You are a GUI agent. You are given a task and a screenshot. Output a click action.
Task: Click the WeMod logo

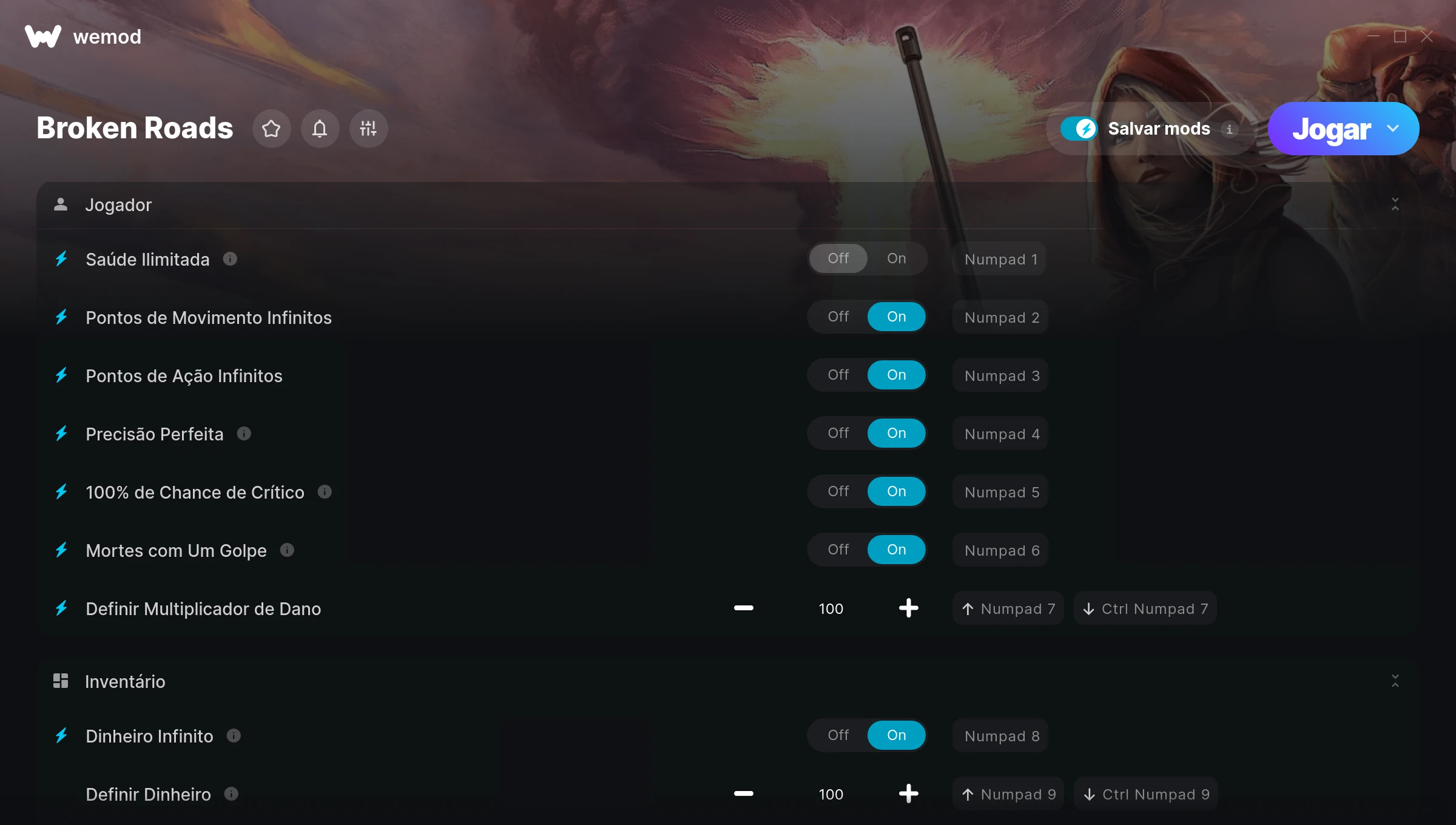[83, 36]
